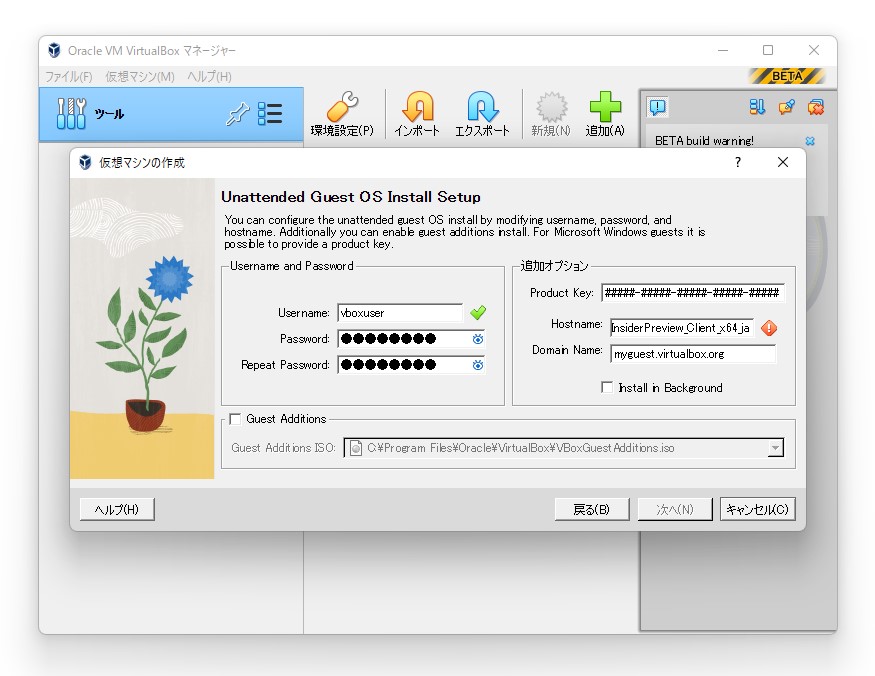The height and width of the screenshot is (676, 875).
Task: Click the Export (エクスポート) toolbar icon
Action: [x=482, y=107]
